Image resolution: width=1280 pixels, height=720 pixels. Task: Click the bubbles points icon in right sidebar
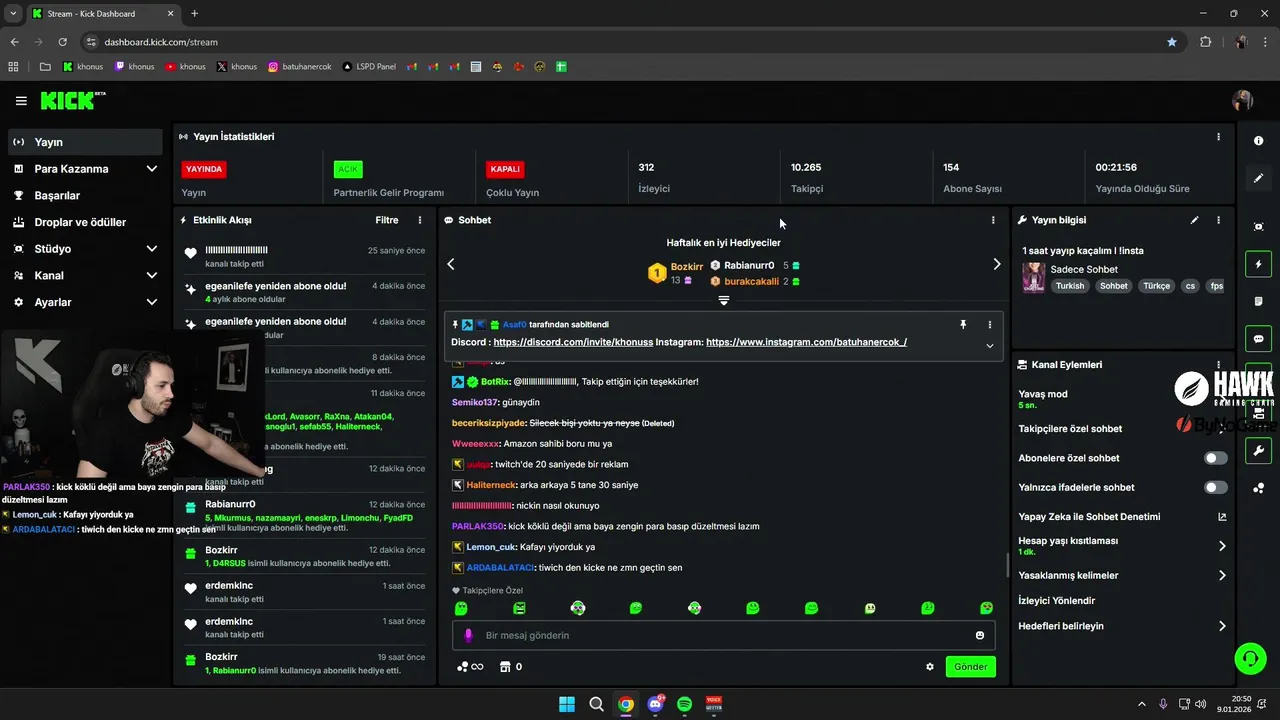coord(1258,488)
